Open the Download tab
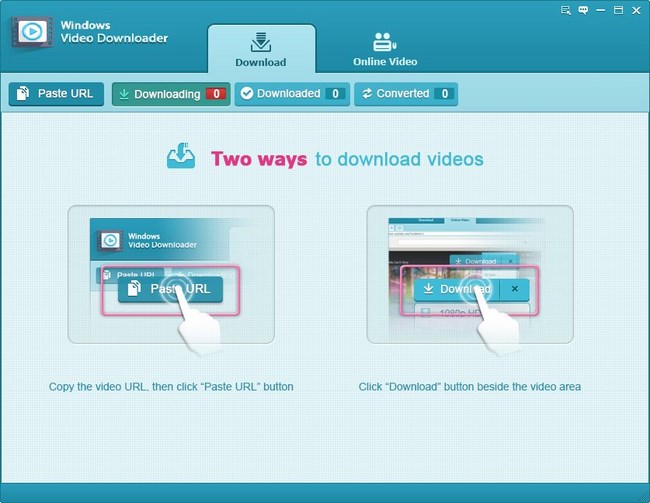The image size is (650, 503). 261,49
